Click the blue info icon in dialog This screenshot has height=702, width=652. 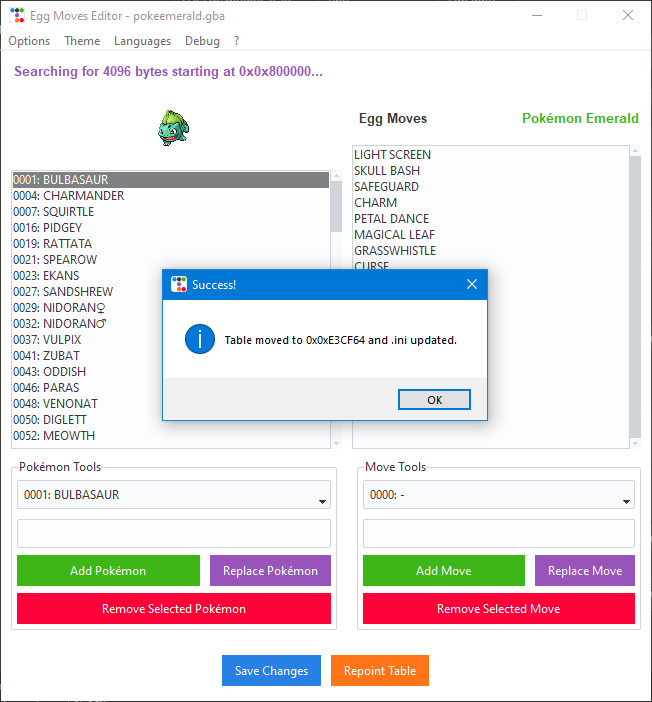click(x=200, y=339)
